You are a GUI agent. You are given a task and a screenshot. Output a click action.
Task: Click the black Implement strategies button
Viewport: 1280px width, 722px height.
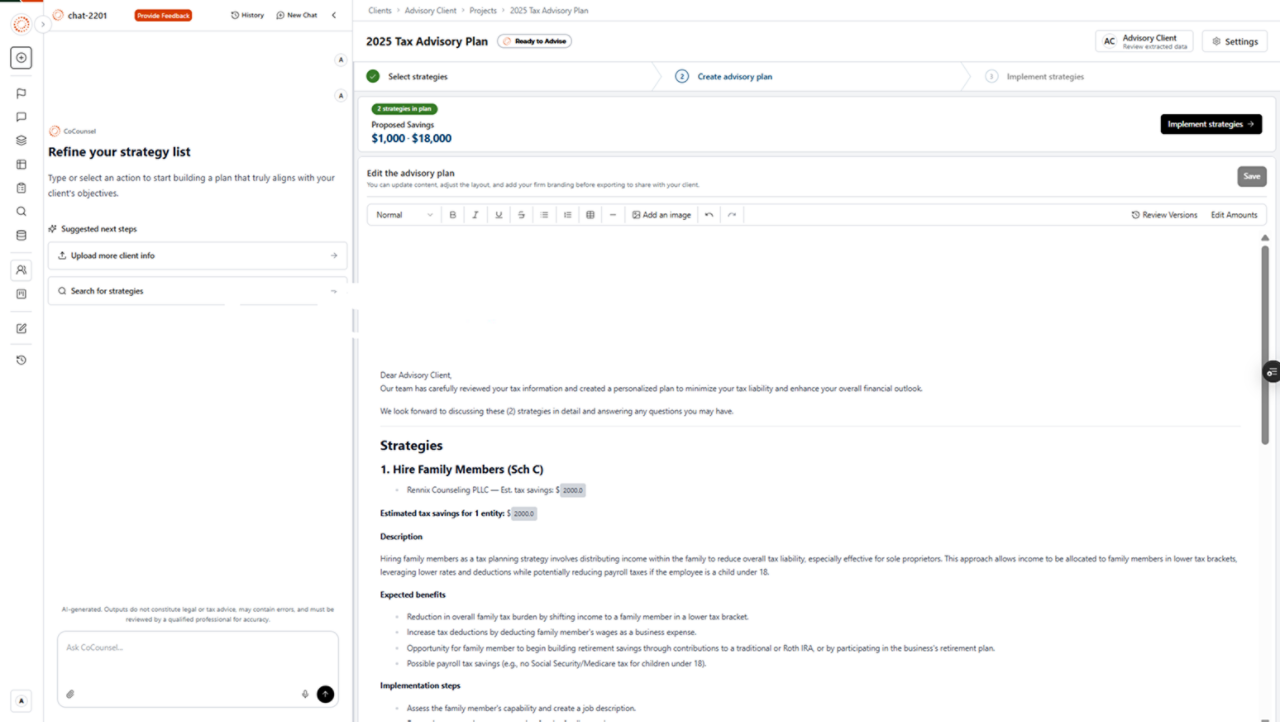coord(1210,124)
